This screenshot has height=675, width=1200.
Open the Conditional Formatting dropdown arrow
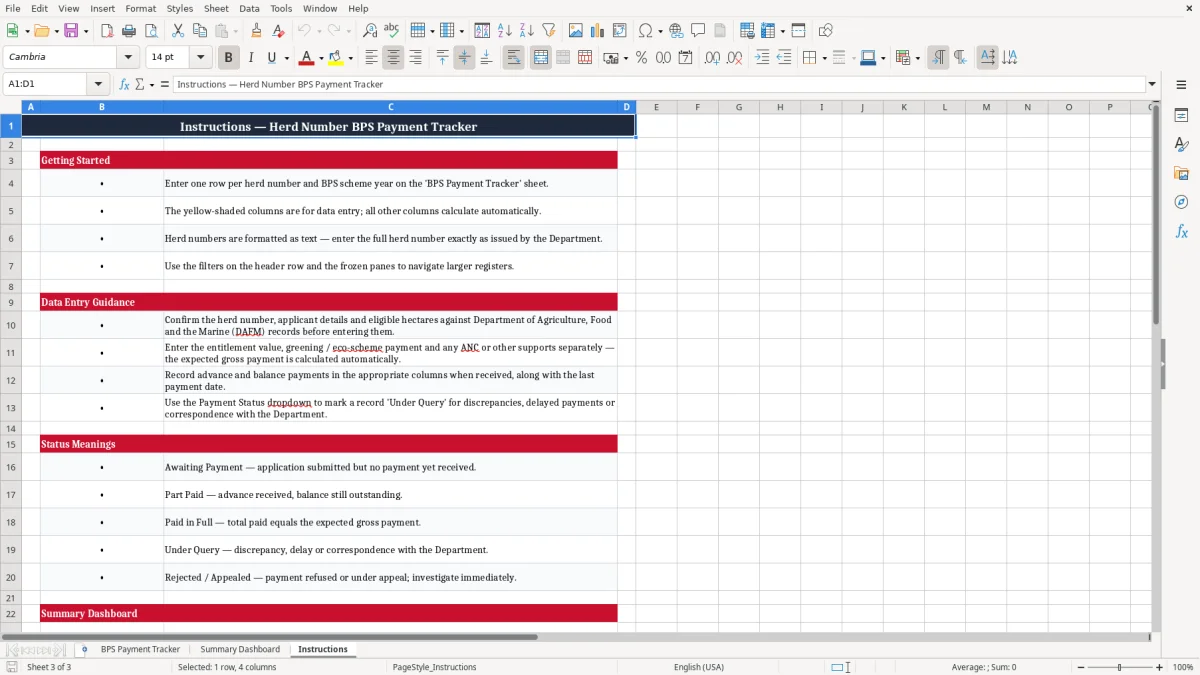coord(917,58)
